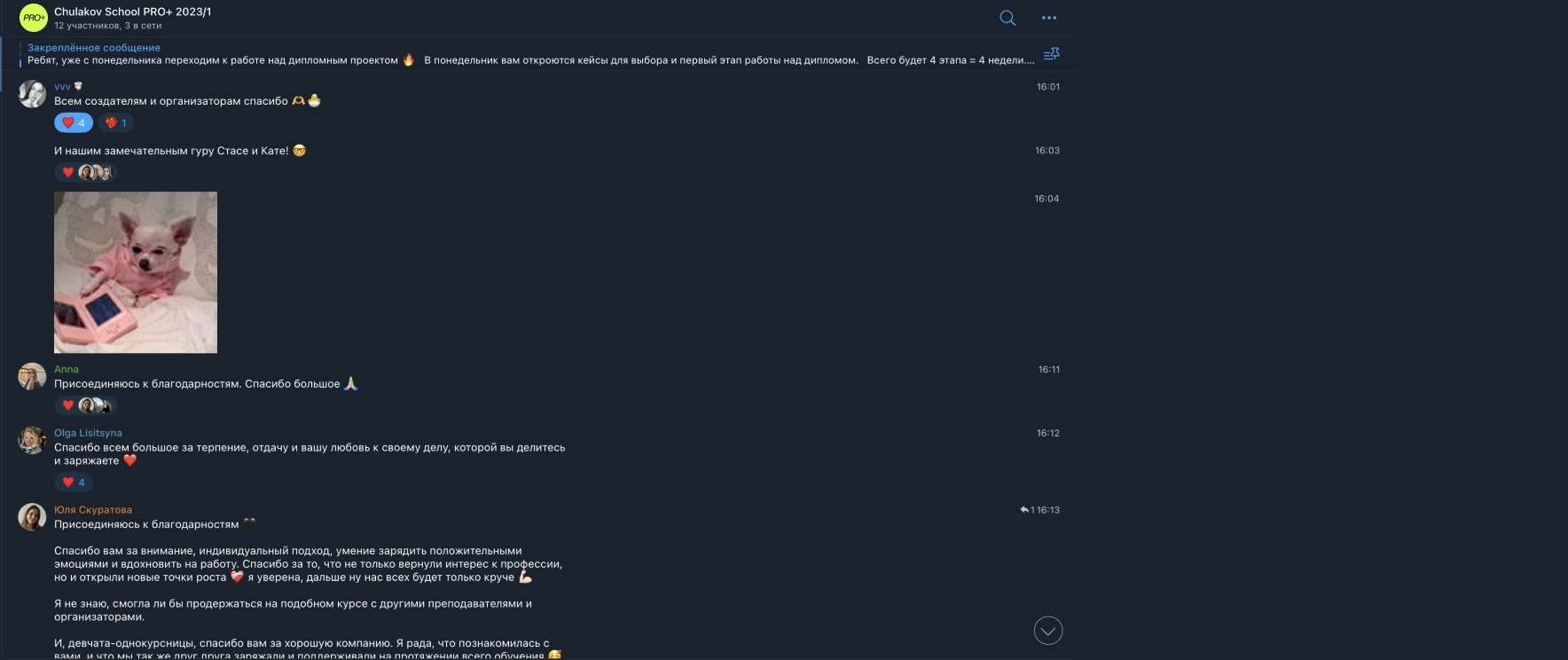Click the sender name Юля Скуратова
This screenshot has height=660, width=1568.
[93, 510]
